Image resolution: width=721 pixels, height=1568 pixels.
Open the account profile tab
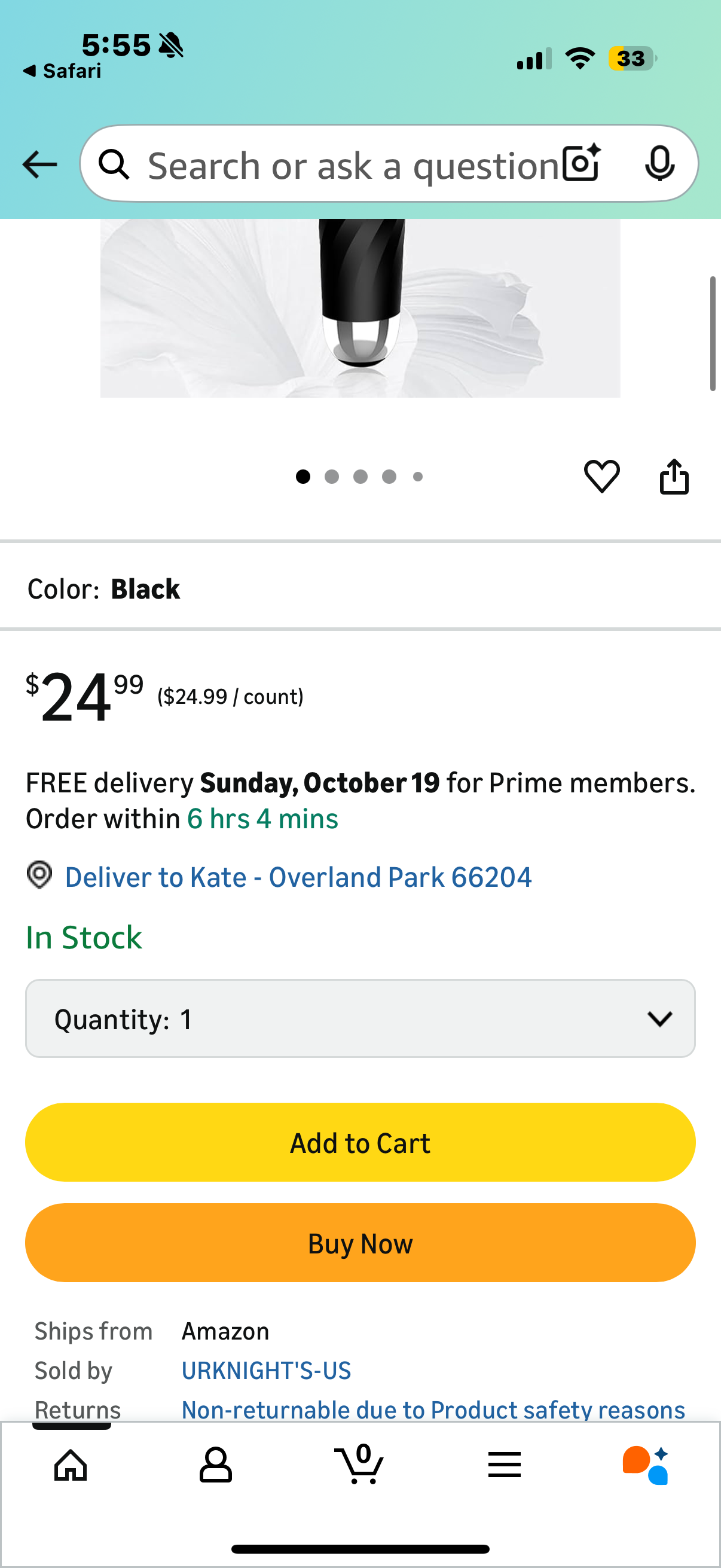[x=215, y=1465]
